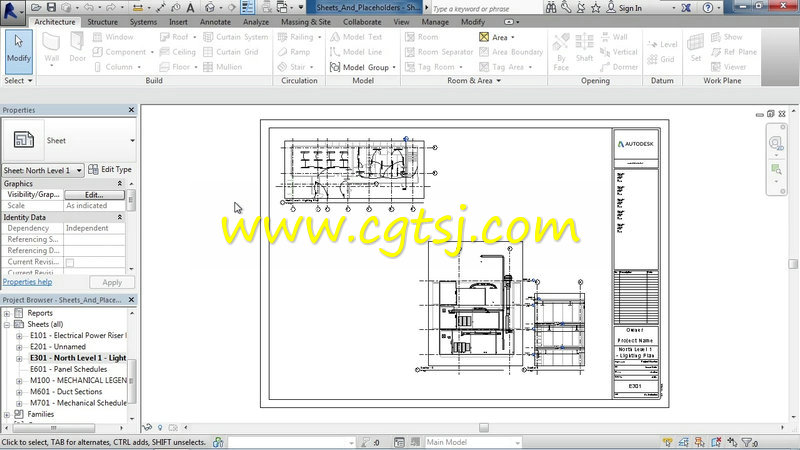This screenshot has width=800, height=450.
Task: Open the Sheet type selector dropdown
Action: coord(132,140)
